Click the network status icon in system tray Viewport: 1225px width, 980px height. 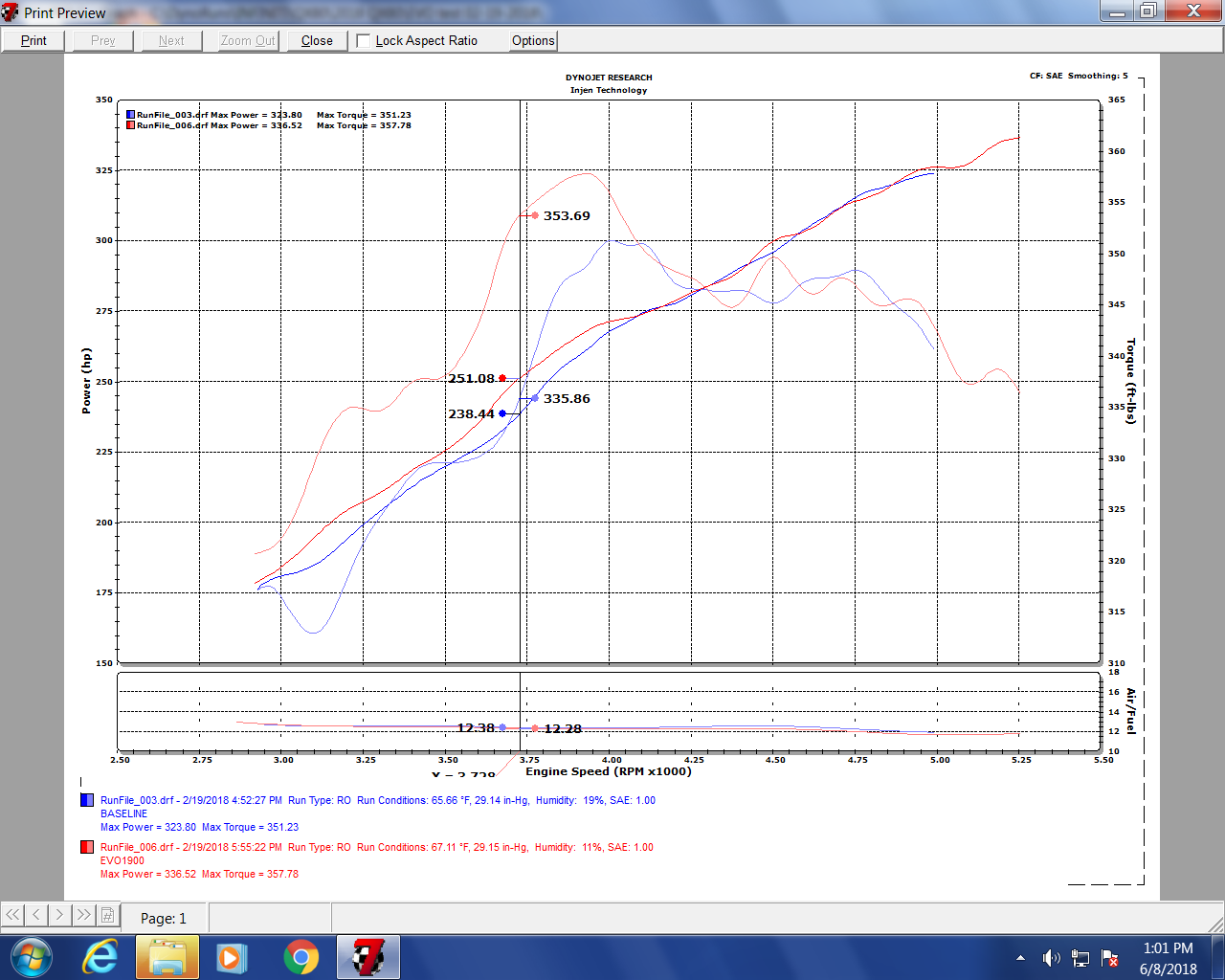tap(1080, 957)
